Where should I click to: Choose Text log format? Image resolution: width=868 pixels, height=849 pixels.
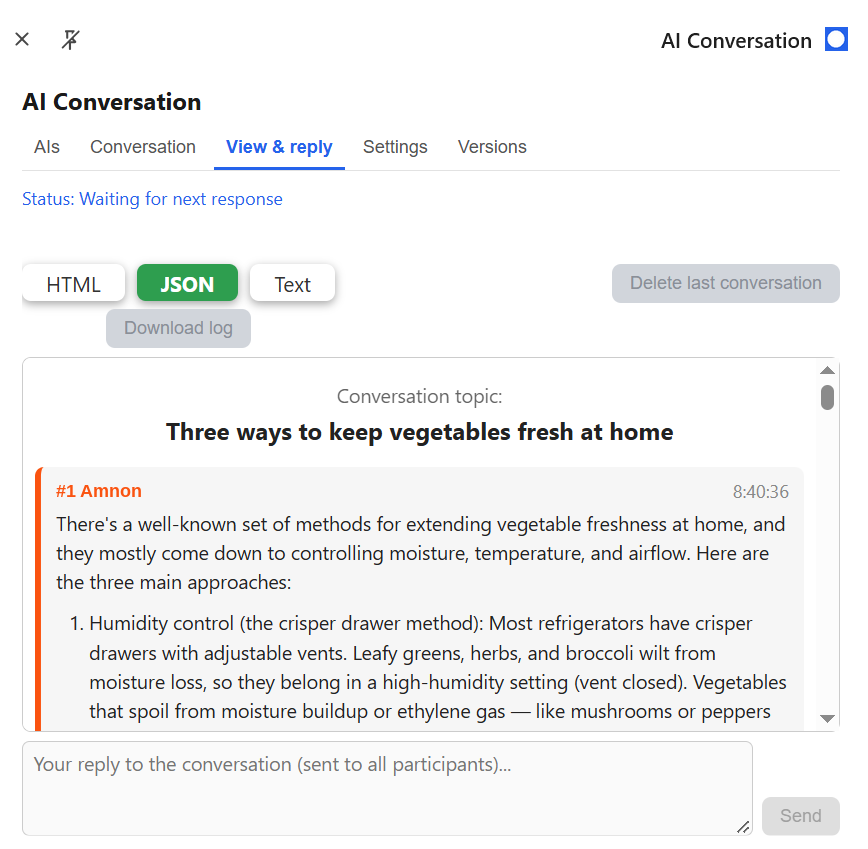click(292, 283)
